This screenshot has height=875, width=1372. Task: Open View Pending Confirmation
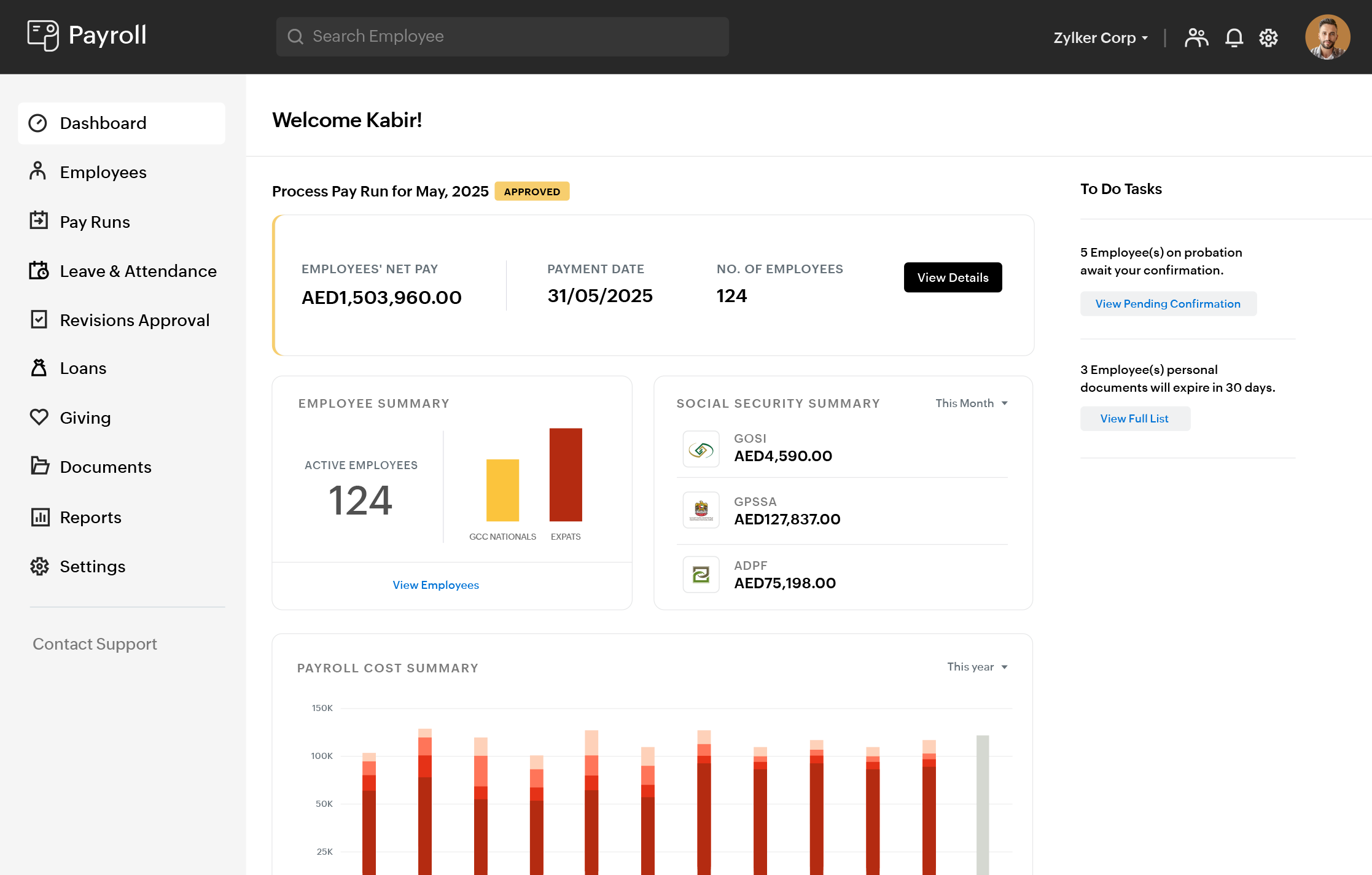pyautogui.click(x=1167, y=303)
